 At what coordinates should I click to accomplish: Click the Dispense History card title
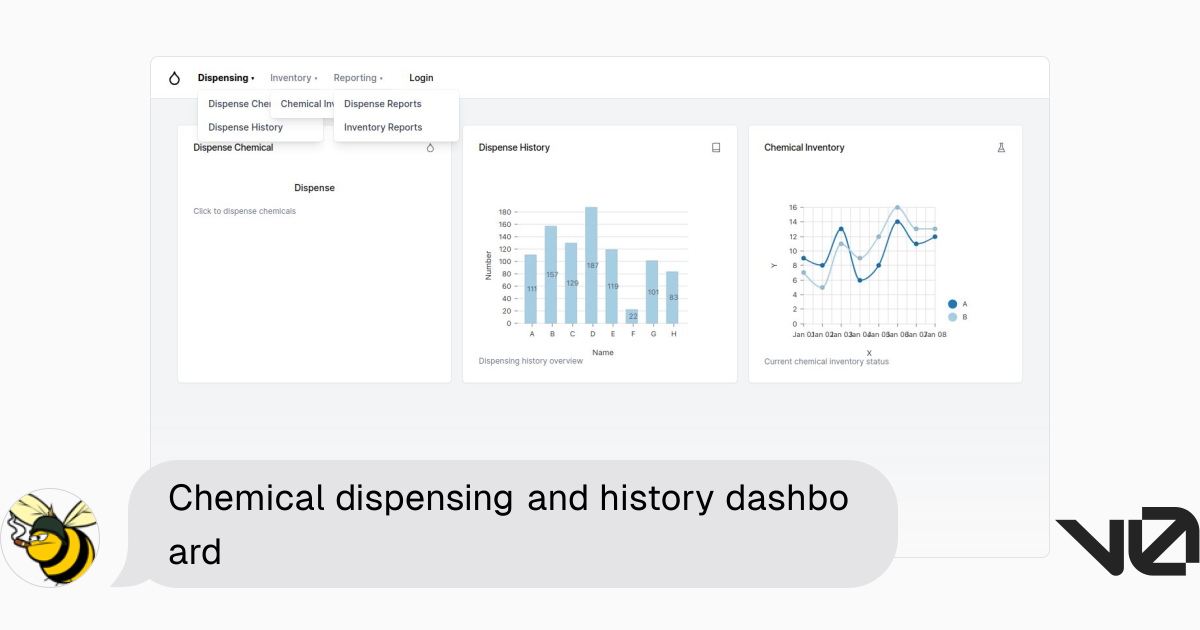pos(514,148)
